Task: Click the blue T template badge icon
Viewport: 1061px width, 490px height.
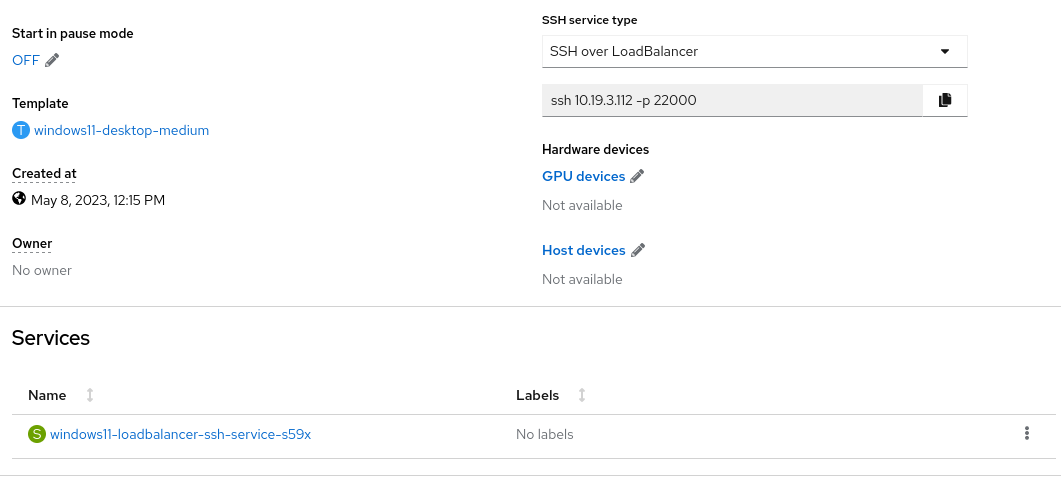Action: 21,131
